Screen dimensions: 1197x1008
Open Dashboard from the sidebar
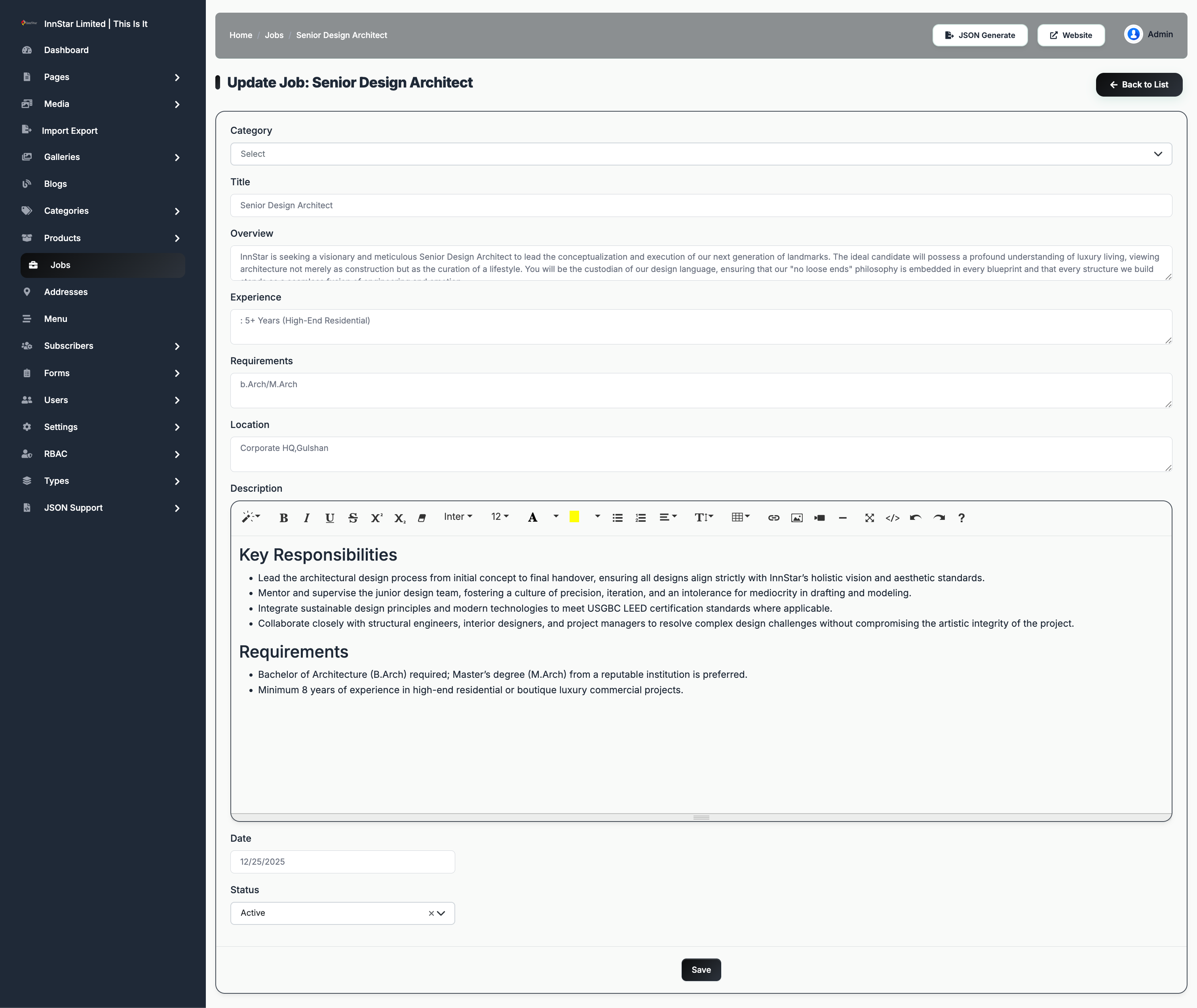103,50
